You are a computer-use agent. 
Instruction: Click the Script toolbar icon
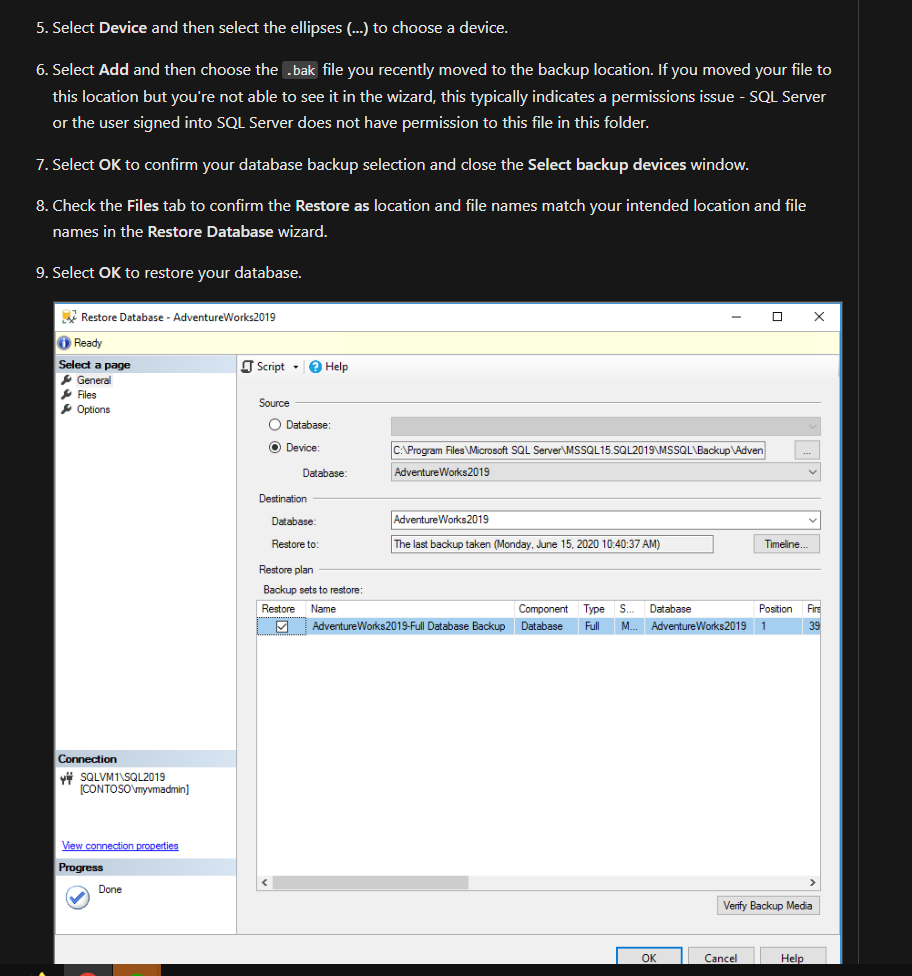tap(245, 366)
